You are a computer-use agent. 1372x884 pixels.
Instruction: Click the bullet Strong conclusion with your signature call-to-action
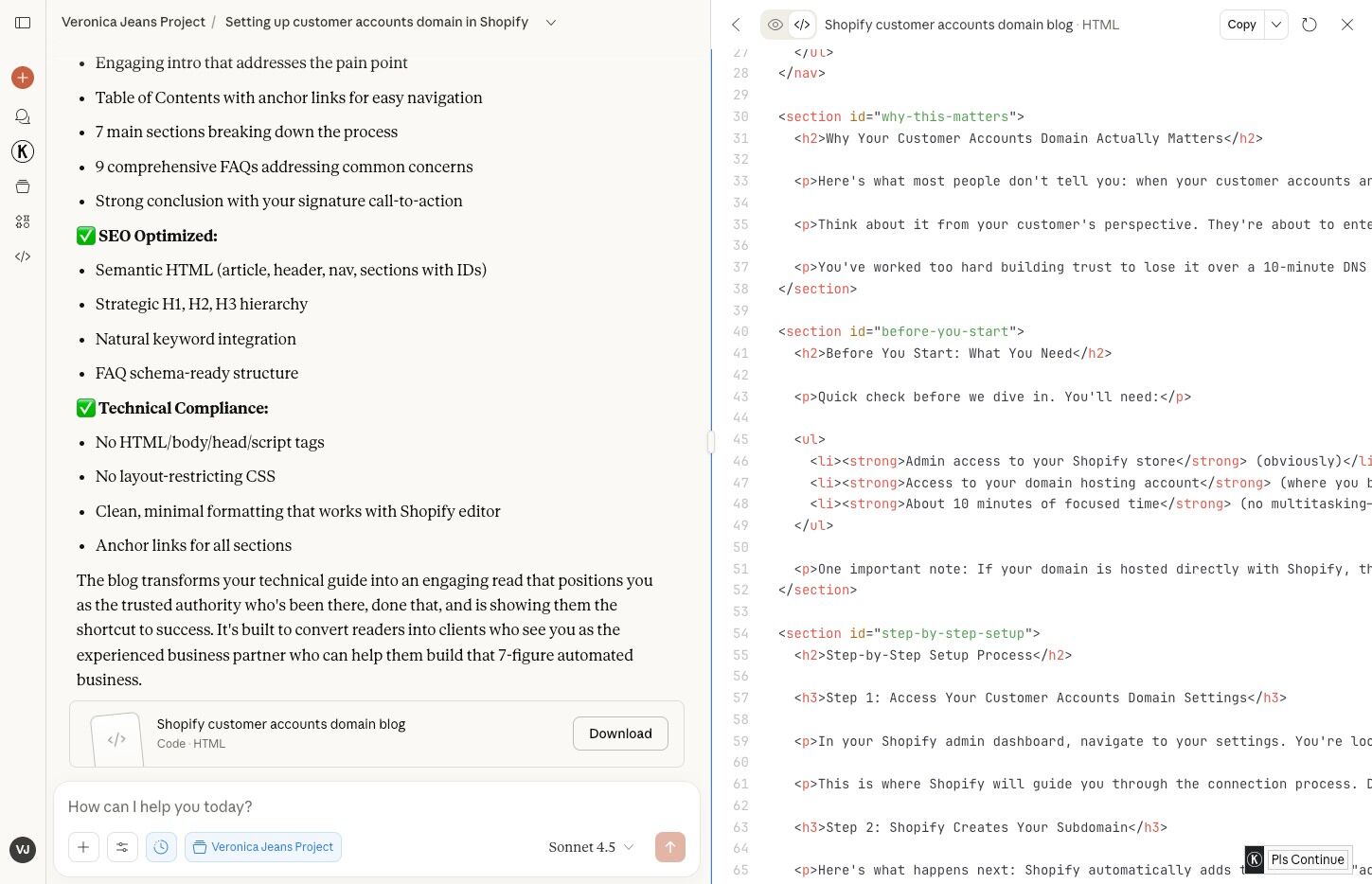[x=279, y=201]
